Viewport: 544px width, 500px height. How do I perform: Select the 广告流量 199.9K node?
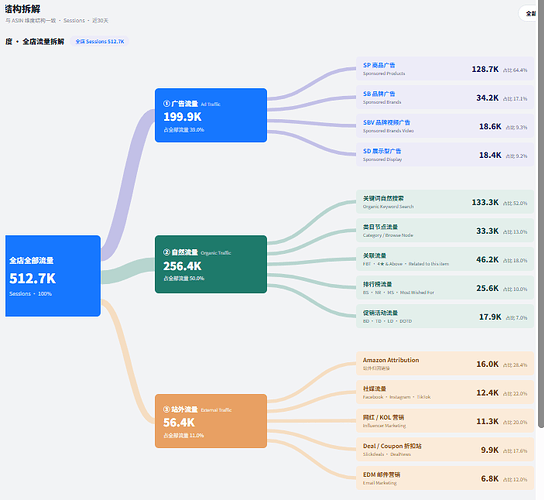click(211, 115)
